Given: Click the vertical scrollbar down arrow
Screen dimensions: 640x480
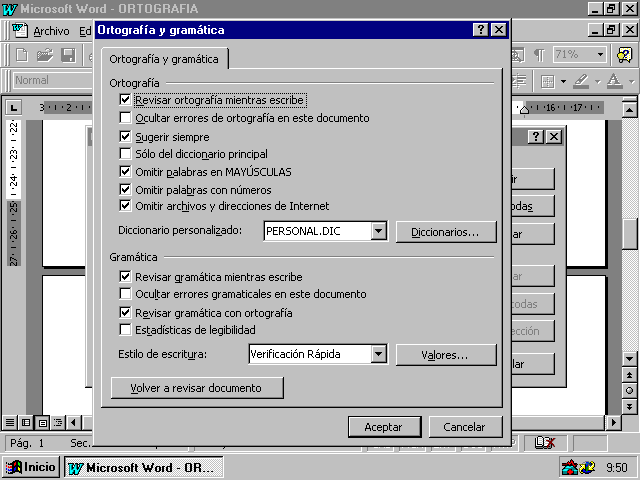Looking at the screenshot, I should [x=629, y=359].
